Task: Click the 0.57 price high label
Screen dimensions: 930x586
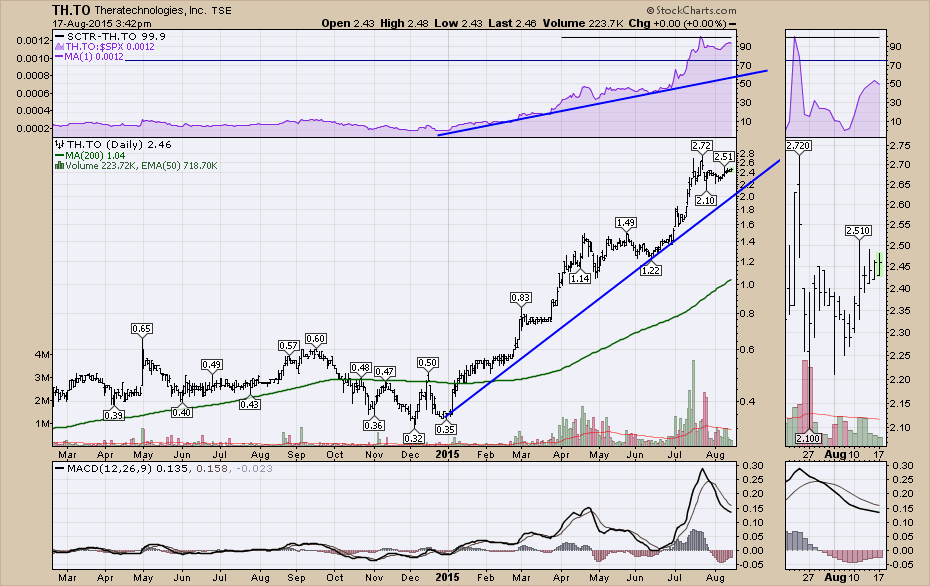Action: (289, 346)
